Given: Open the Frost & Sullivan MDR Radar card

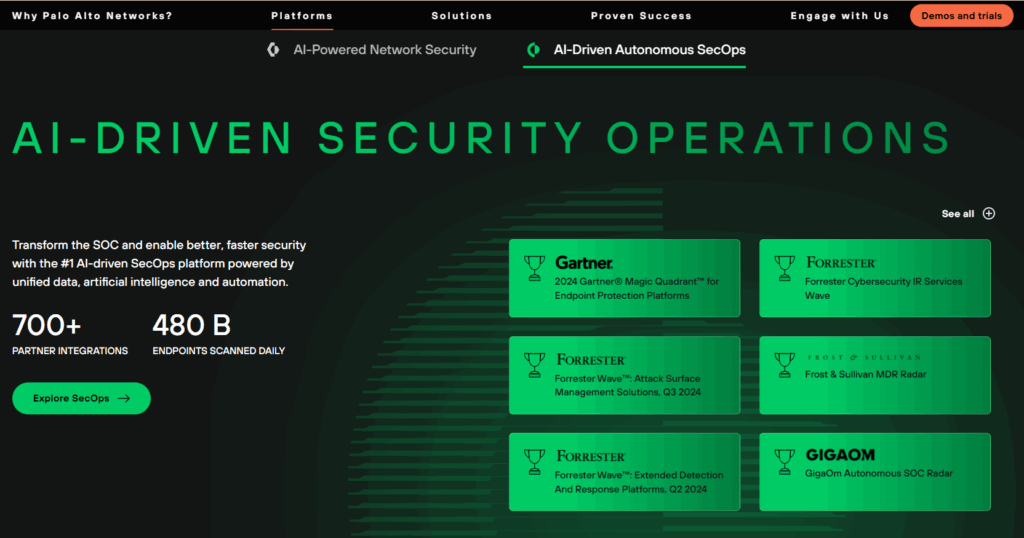Looking at the screenshot, I should 874,375.
